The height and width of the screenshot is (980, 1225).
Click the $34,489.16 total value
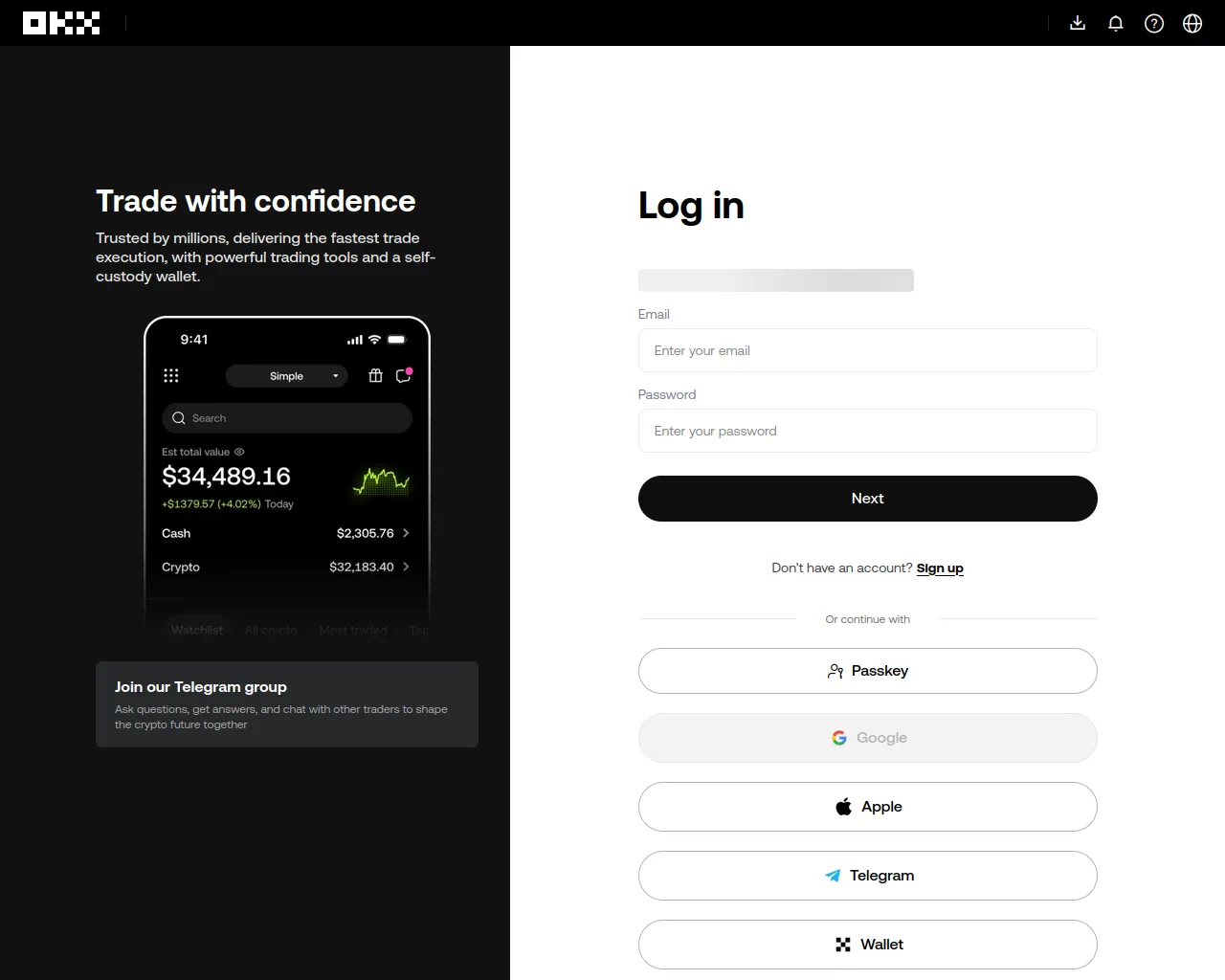click(x=226, y=477)
